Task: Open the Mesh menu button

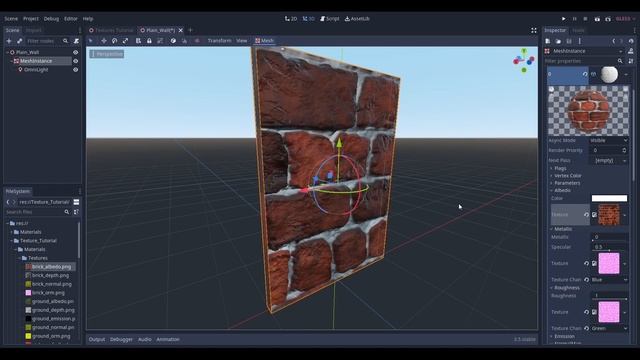Action: (x=264, y=40)
